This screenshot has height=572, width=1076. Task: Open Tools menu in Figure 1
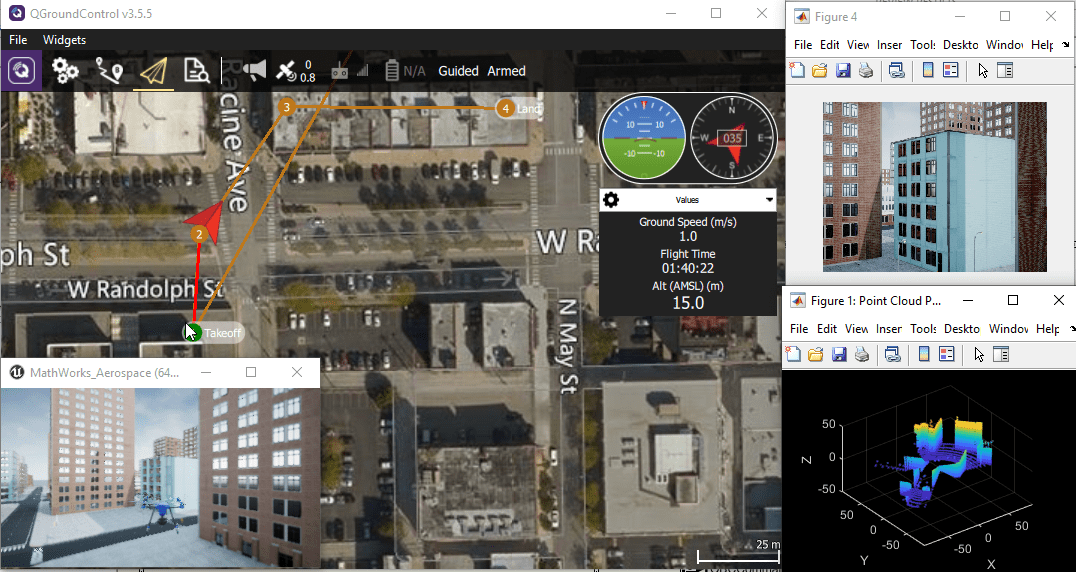pyautogui.click(x=923, y=329)
